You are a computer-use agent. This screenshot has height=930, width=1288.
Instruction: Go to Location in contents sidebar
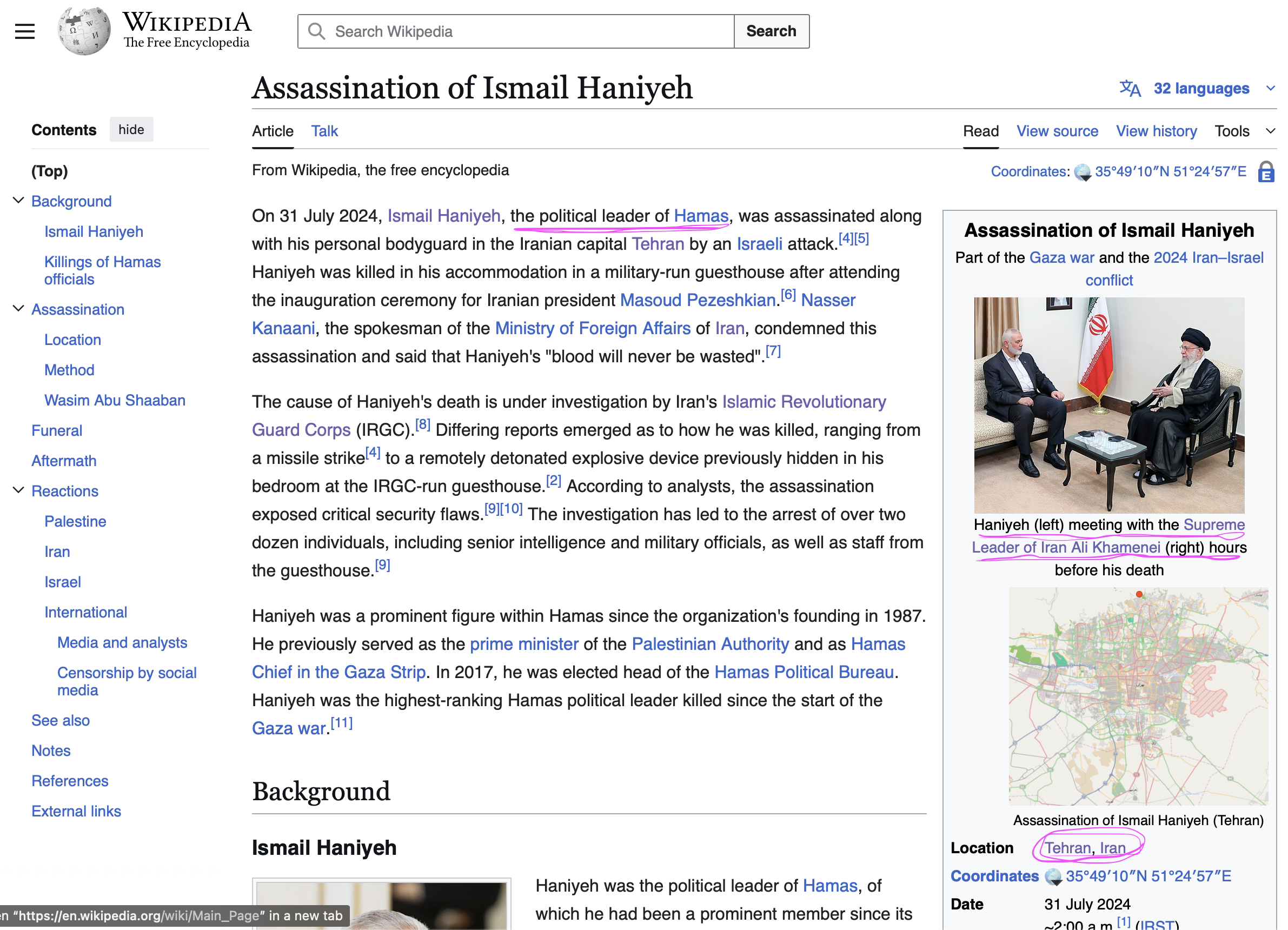(x=72, y=340)
